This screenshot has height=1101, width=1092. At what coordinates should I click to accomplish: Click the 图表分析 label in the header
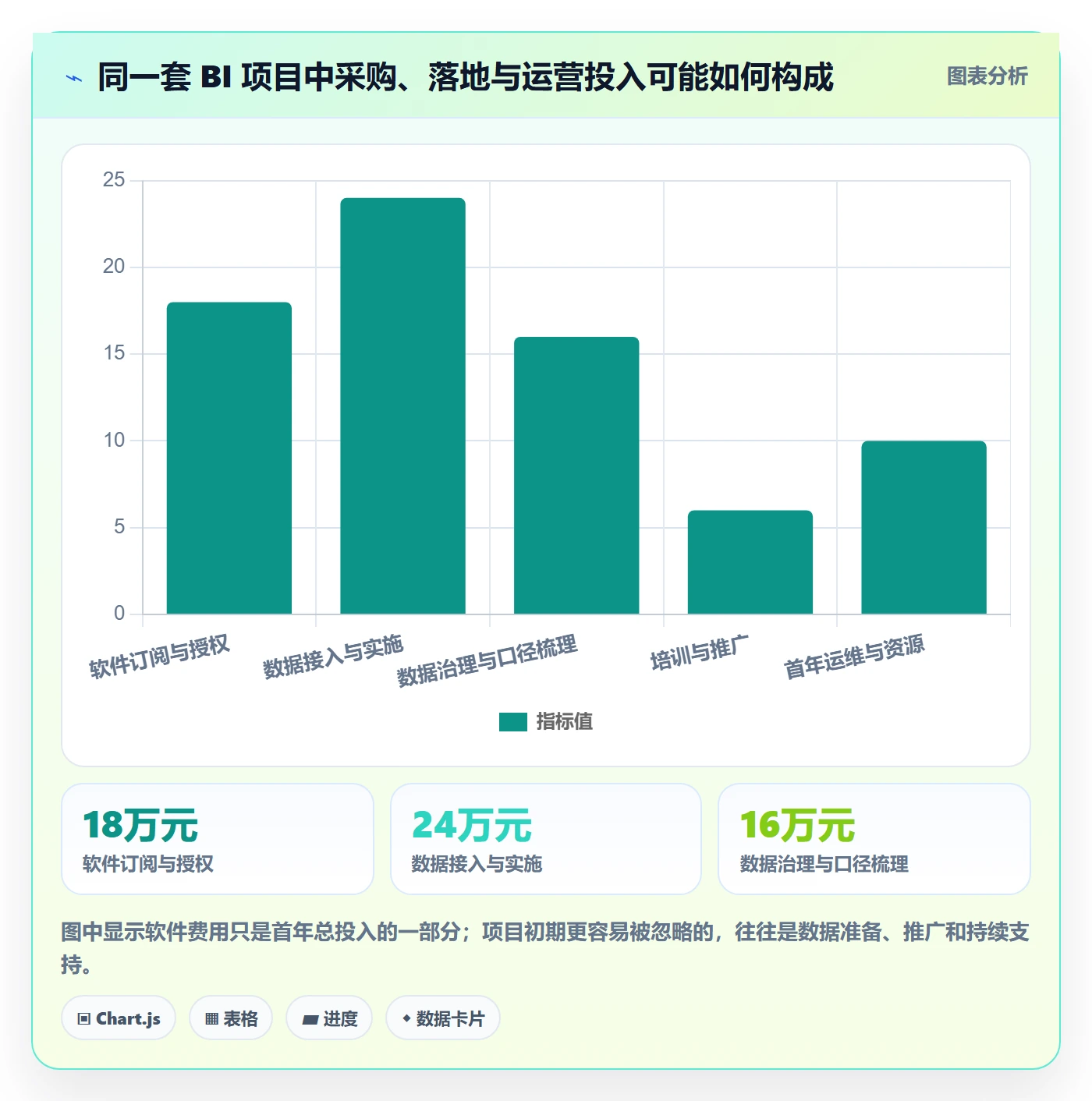[987, 76]
